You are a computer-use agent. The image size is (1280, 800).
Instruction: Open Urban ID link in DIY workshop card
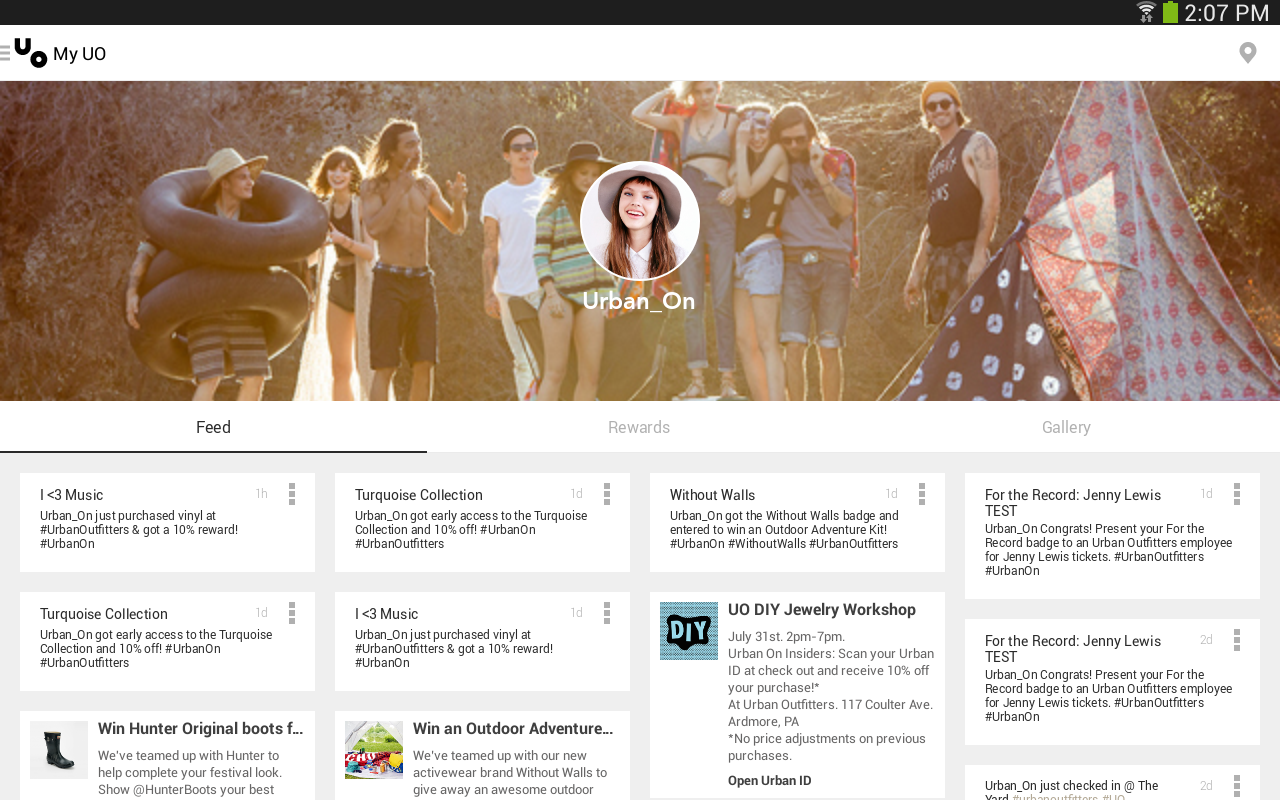(x=770, y=781)
